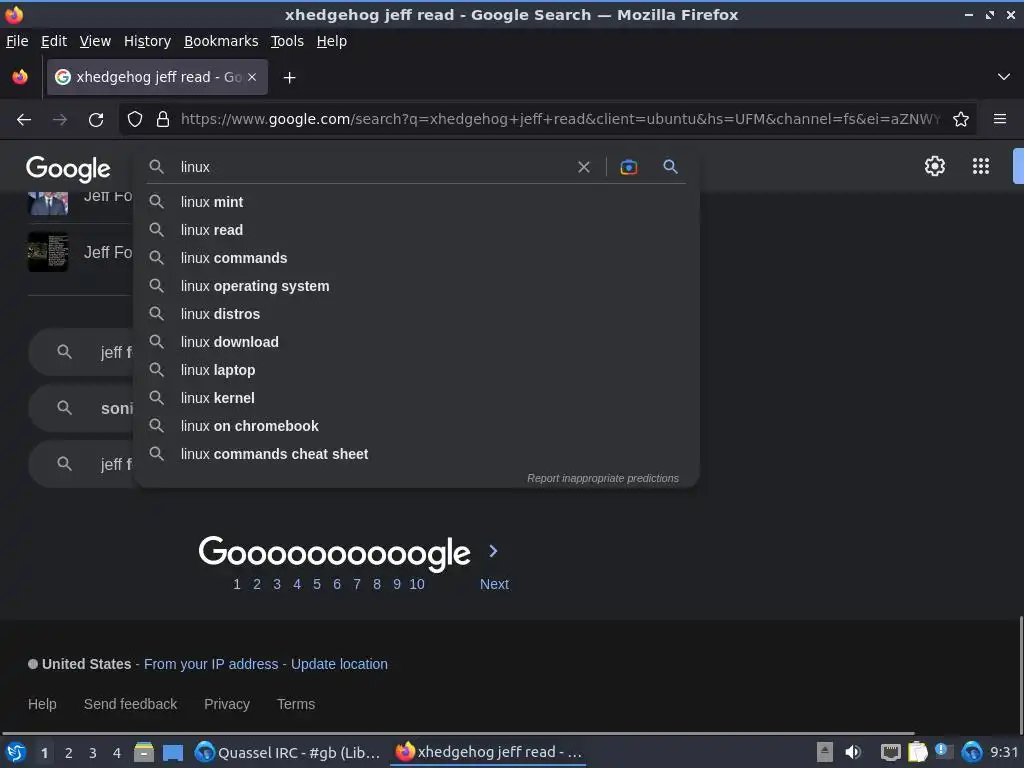Bookmark this page with the star icon
Screen dimensions: 1024x768
point(961,120)
